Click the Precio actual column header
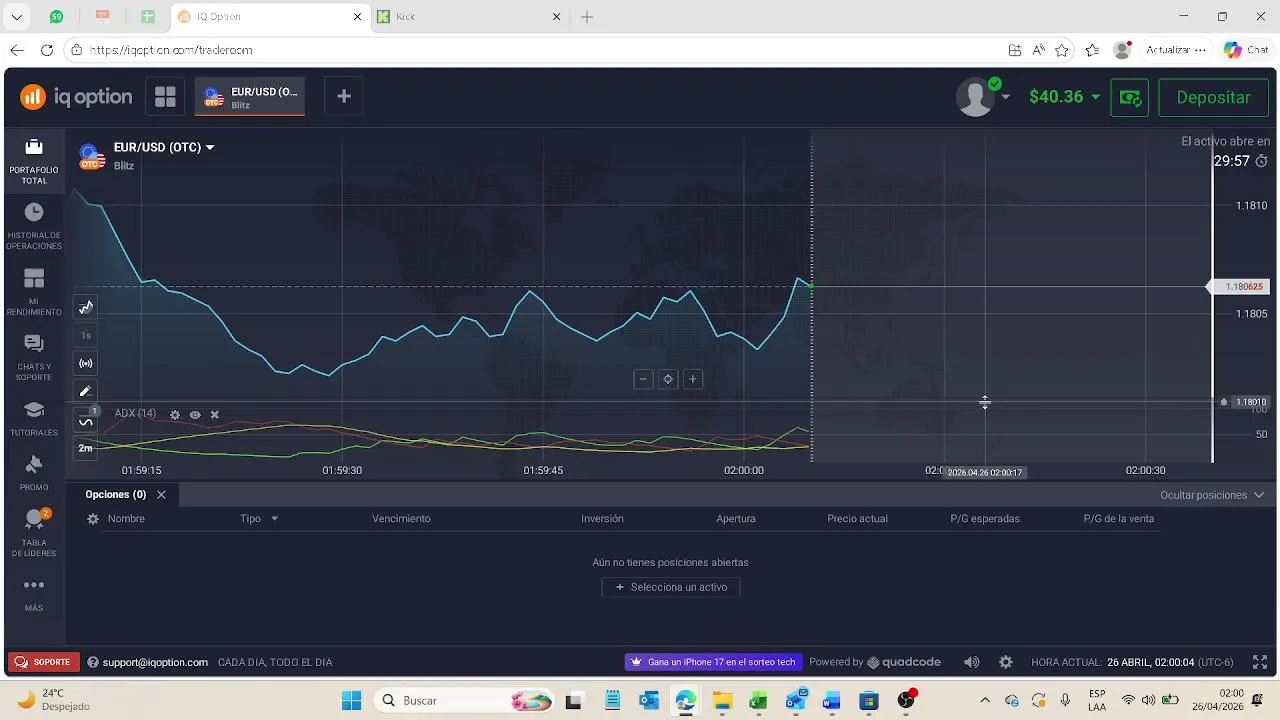The height and width of the screenshot is (720, 1280). [x=857, y=519]
